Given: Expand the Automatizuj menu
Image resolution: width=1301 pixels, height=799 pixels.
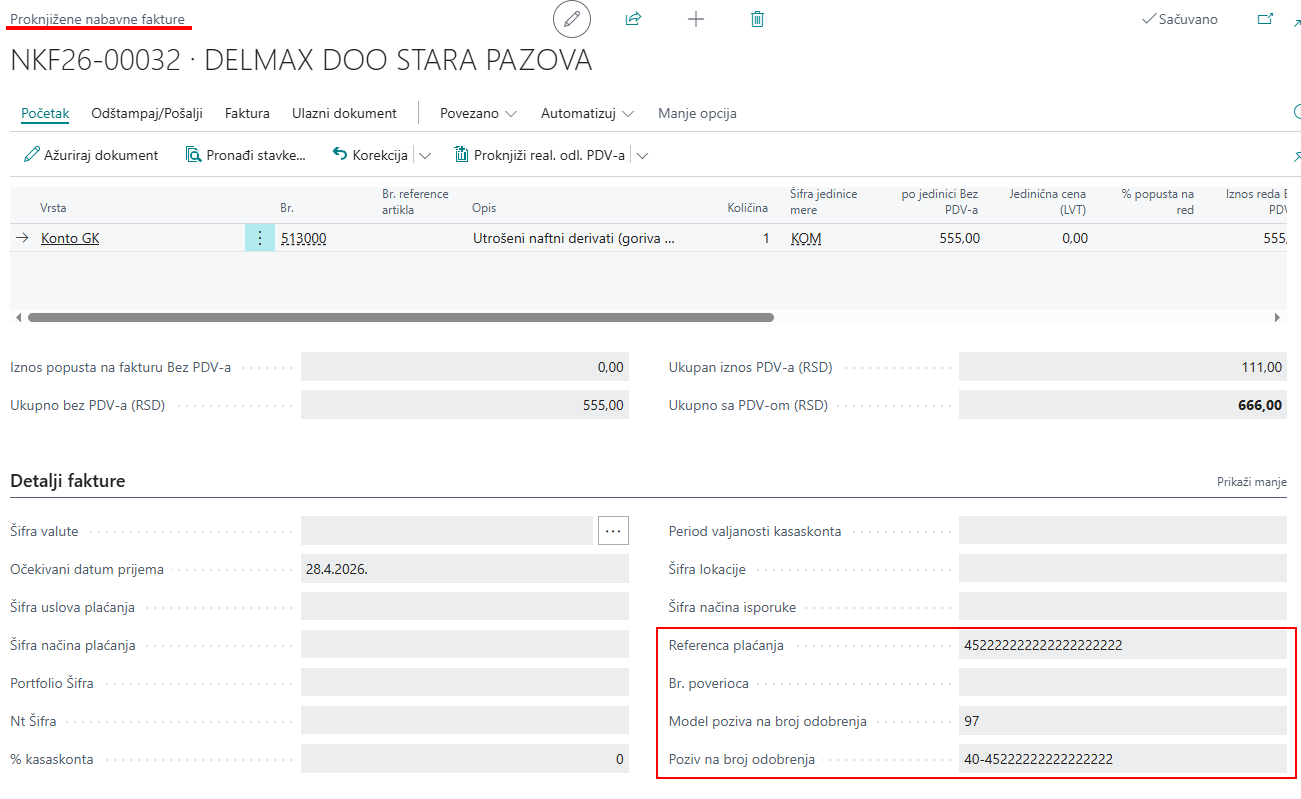Looking at the screenshot, I should click(587, 113).
